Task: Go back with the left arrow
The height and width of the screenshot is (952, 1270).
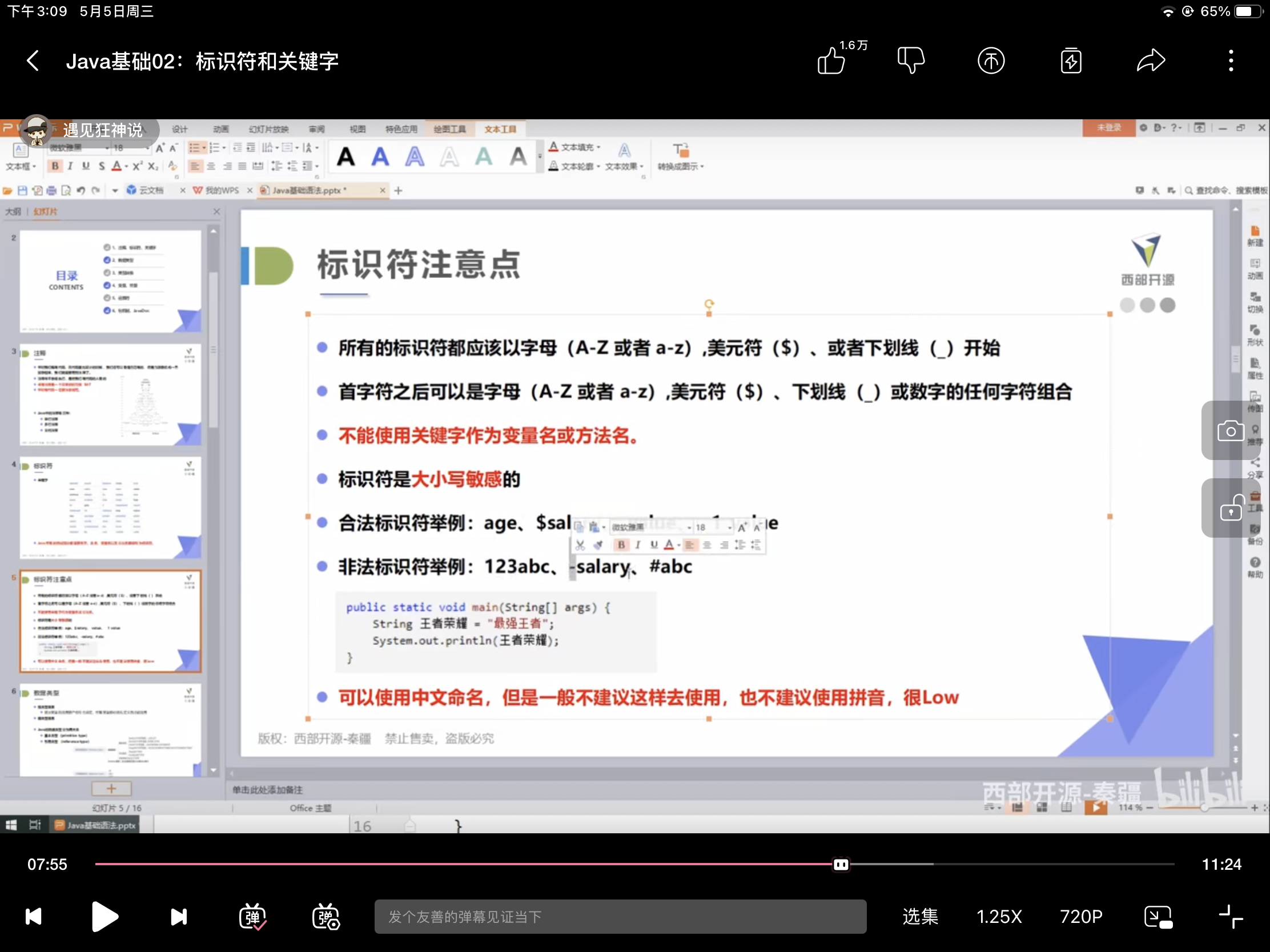Action: point(33,61)
